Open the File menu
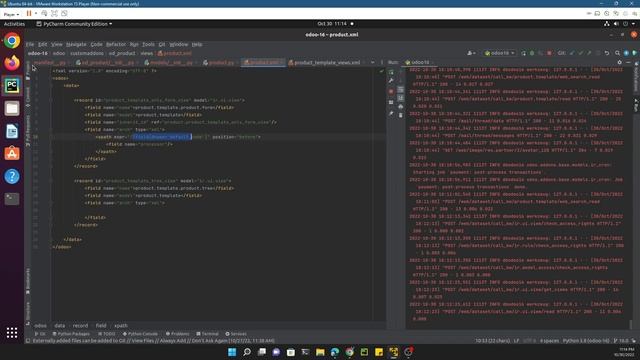This screenshot has height=360, width=640. pos(30,44)
